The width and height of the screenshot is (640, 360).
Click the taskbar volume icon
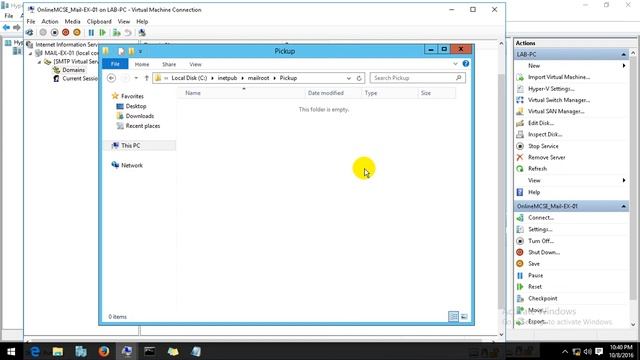point(588,351)
